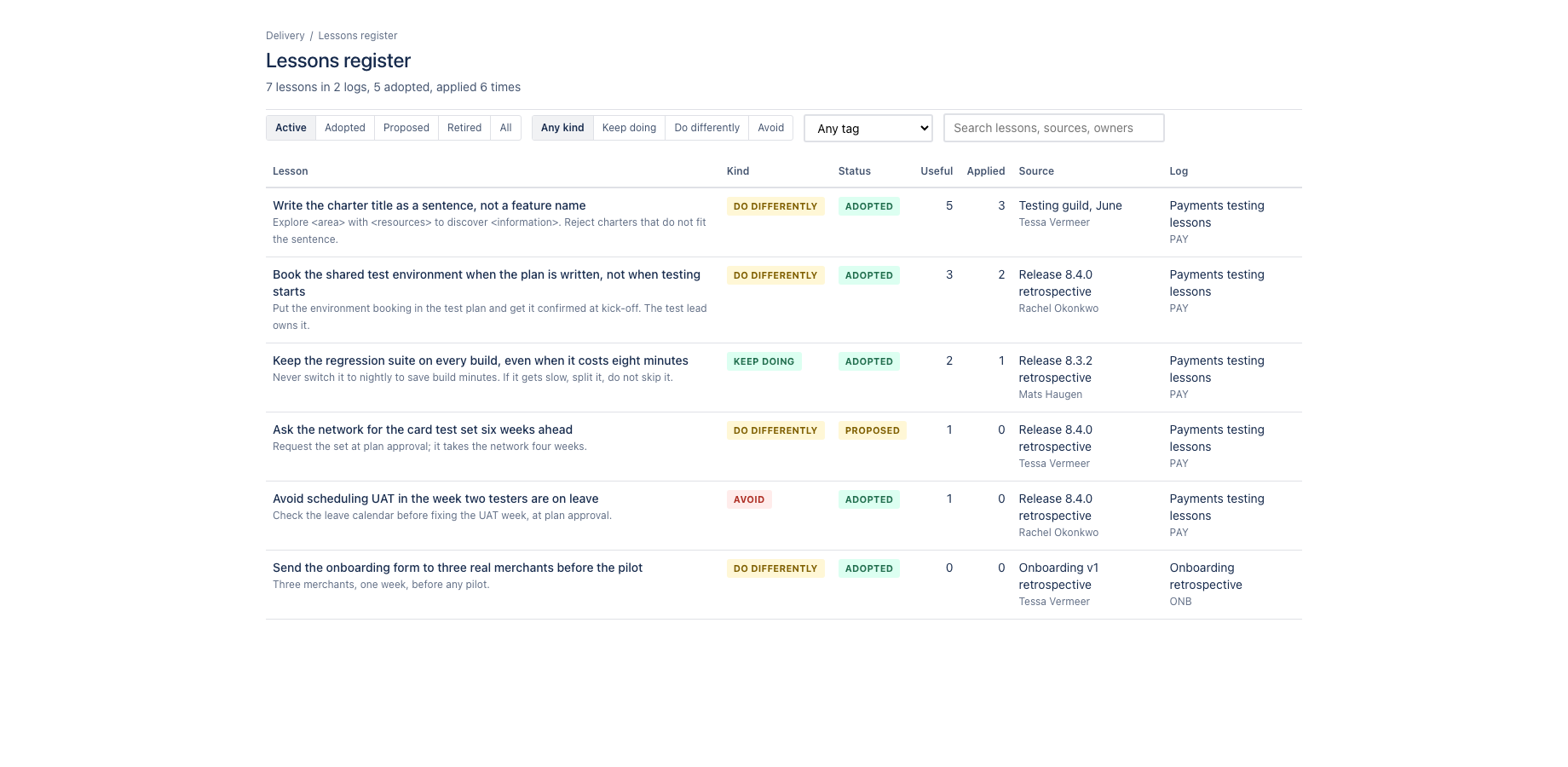The image size is (1568, 767).
Task: Click owner name Mats Haugen
Action: (x=1051, y=395)
